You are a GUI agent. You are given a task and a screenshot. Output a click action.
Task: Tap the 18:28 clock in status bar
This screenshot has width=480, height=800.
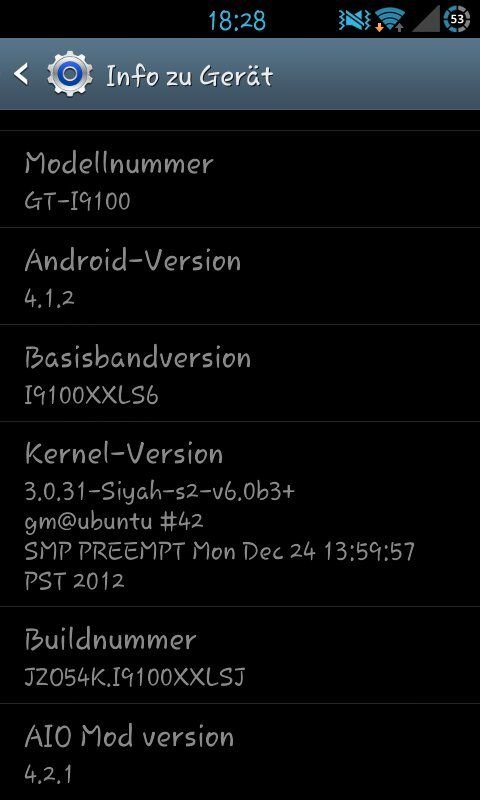coord(237,21)
